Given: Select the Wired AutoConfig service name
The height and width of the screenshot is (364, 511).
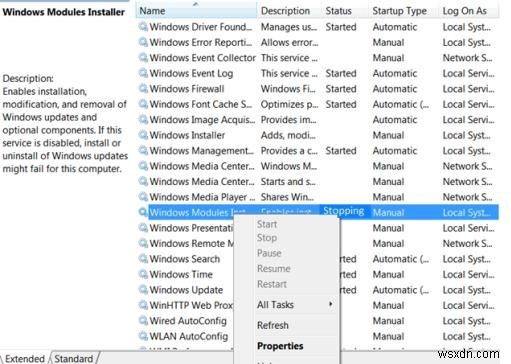Looking at the screenshot, I should click(x=188, y=321).
